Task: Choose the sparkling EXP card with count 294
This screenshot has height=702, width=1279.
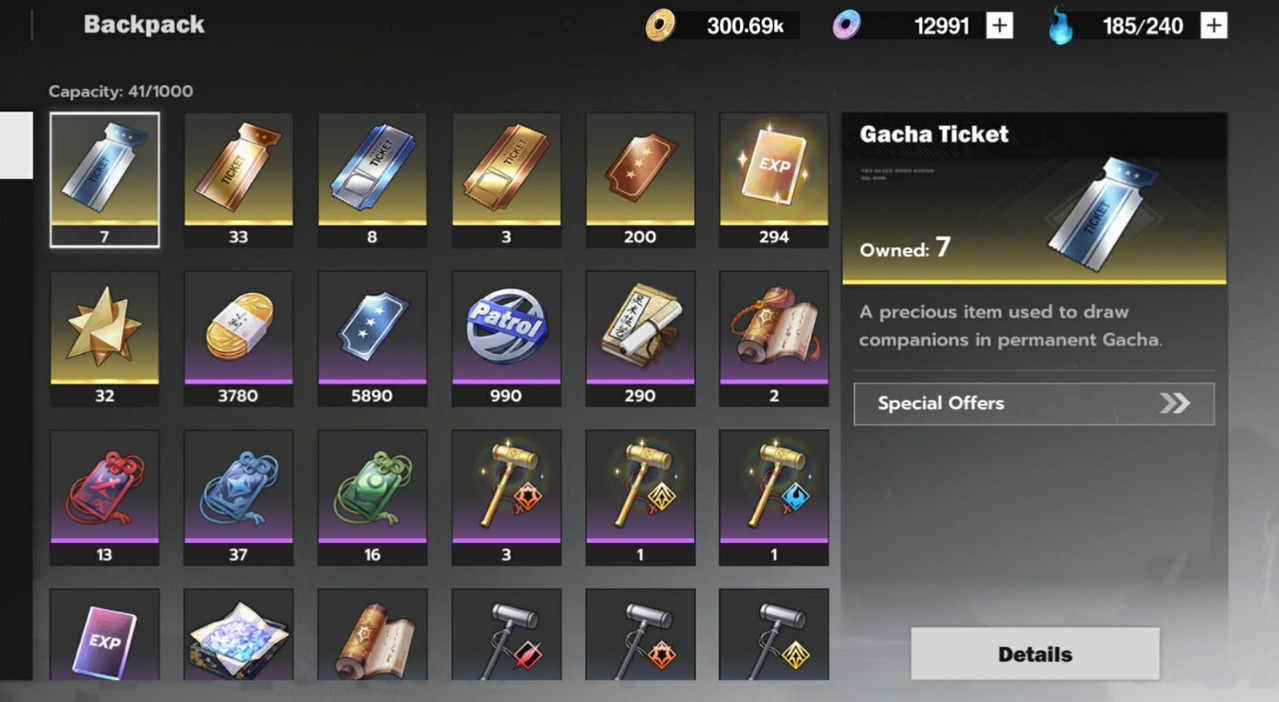Action: click(x=774, y=180)
